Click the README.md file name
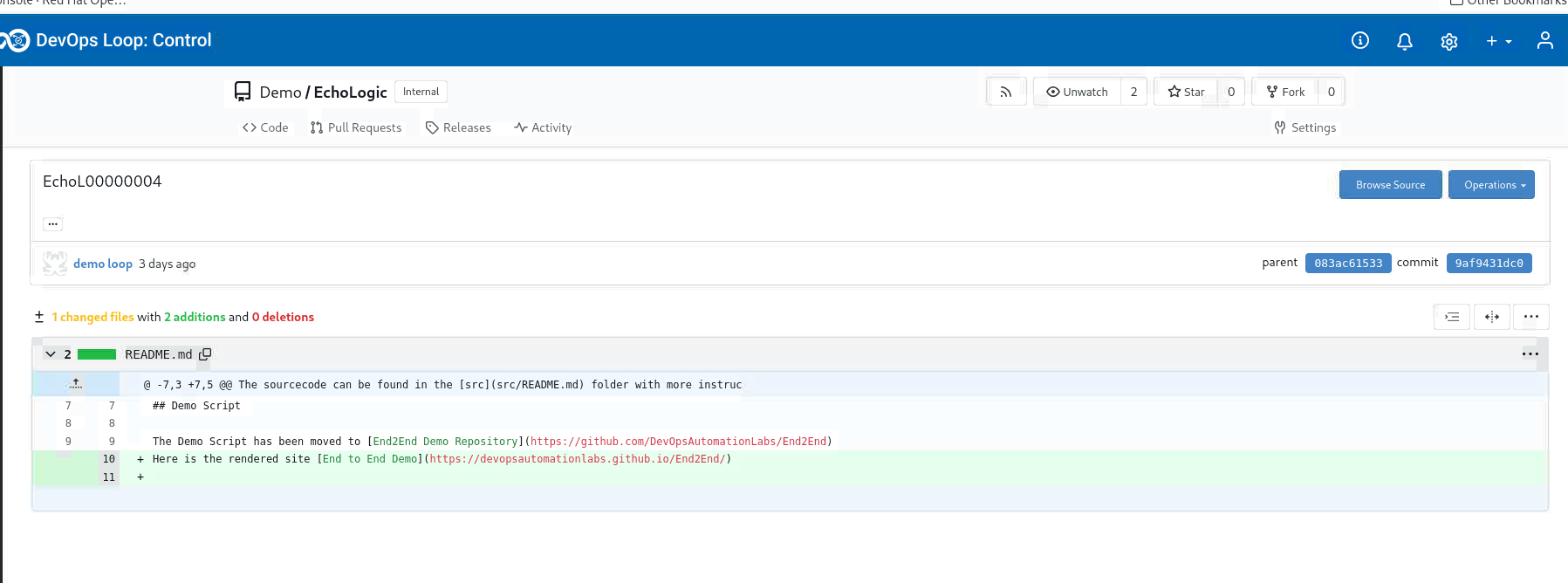Screen dimensions: 1568x583 (x=159, y=354)
